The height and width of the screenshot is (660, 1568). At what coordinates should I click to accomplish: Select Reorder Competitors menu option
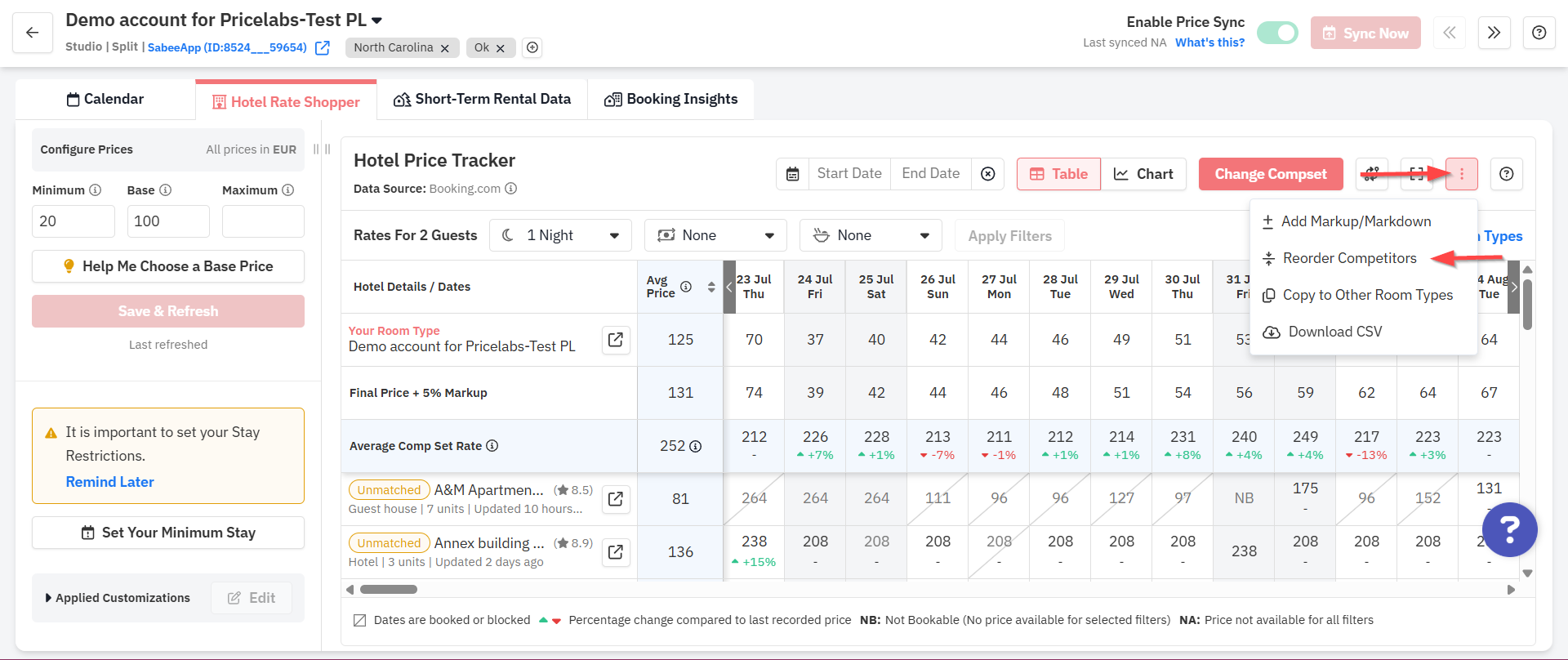click(1349, 258)
